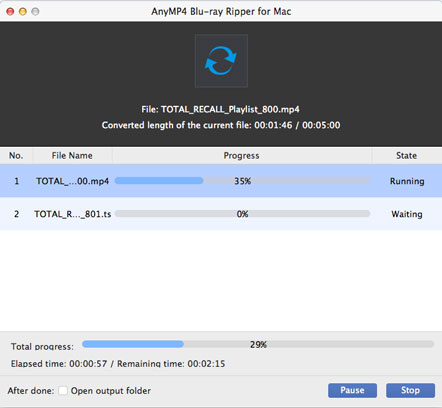Click the No. column header

click(16, 156)
